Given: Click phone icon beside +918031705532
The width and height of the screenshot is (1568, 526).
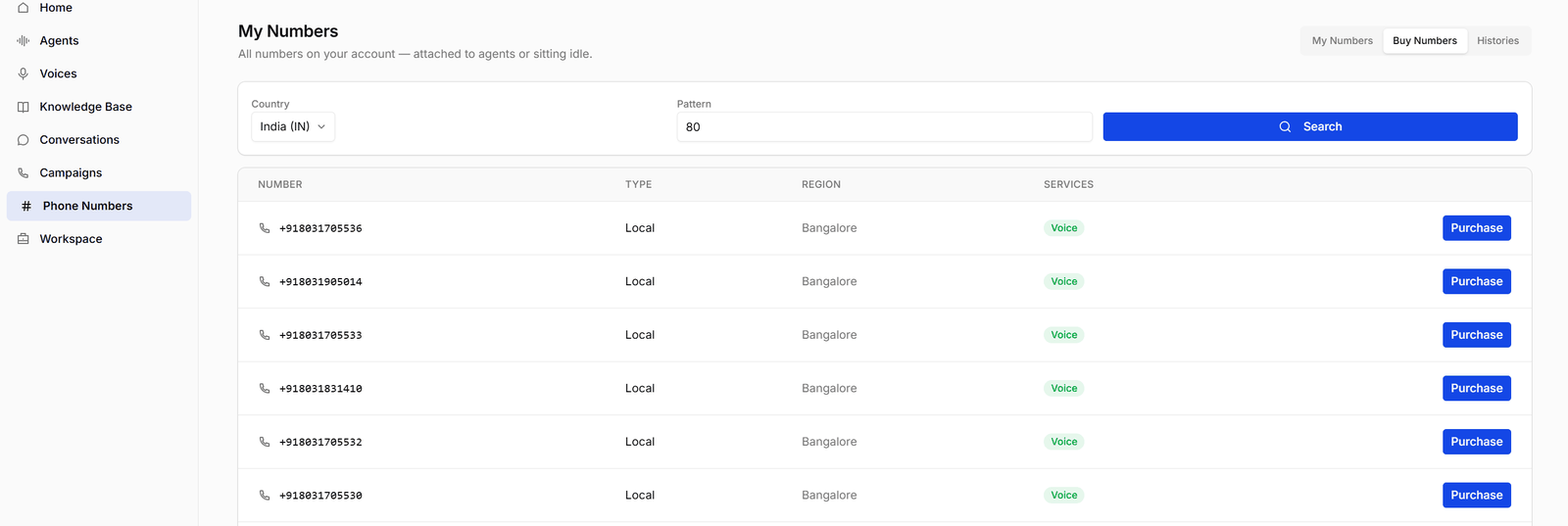Looking at the screenshot, I should point(265,442).
